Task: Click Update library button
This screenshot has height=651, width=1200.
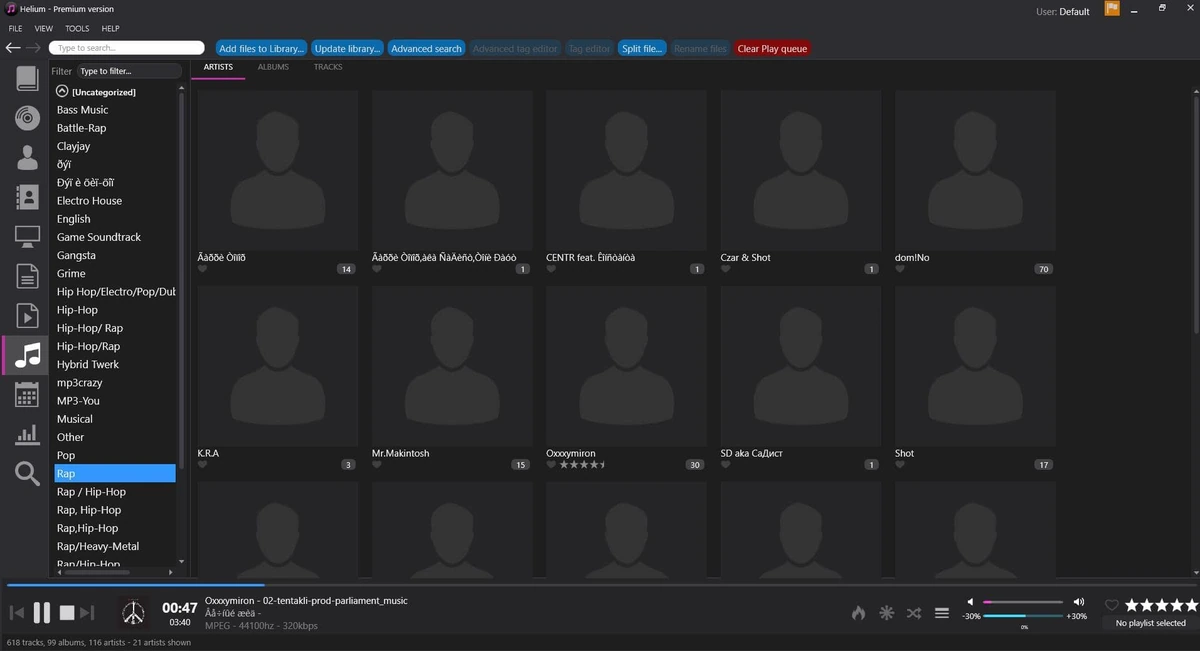Action: [x=347, y=48]
